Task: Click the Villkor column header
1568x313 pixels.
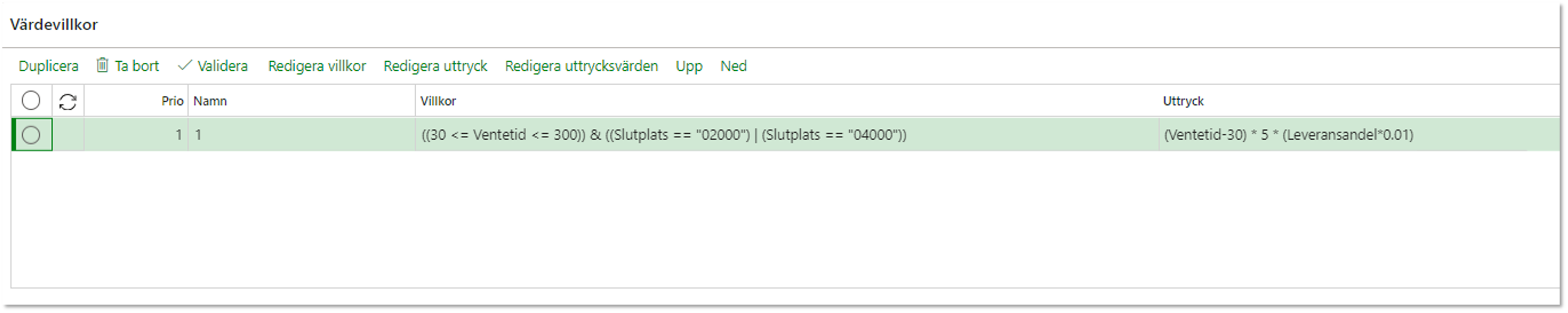Action: point(438,101)
